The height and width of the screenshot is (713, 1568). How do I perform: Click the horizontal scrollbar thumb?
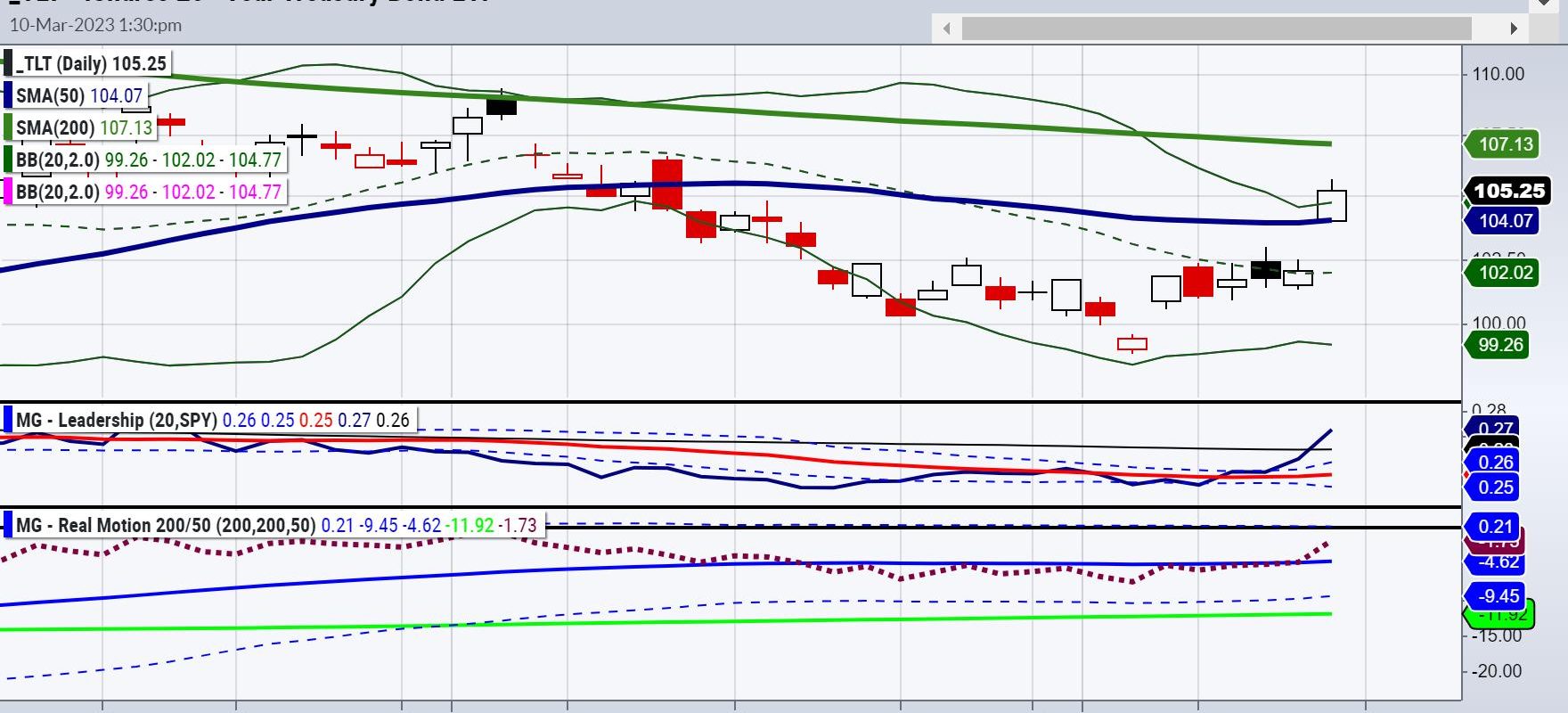[1217, 29]
